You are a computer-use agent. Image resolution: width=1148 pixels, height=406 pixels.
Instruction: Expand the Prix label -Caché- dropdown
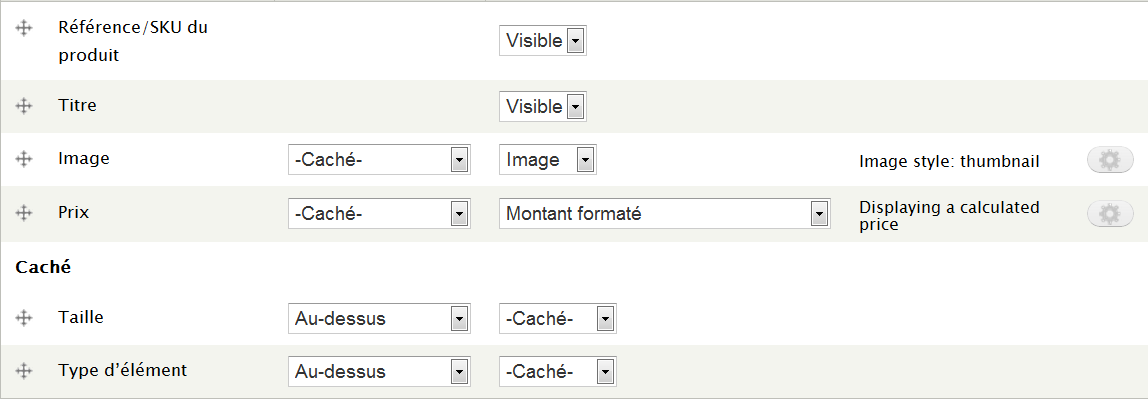coord(378,214)
